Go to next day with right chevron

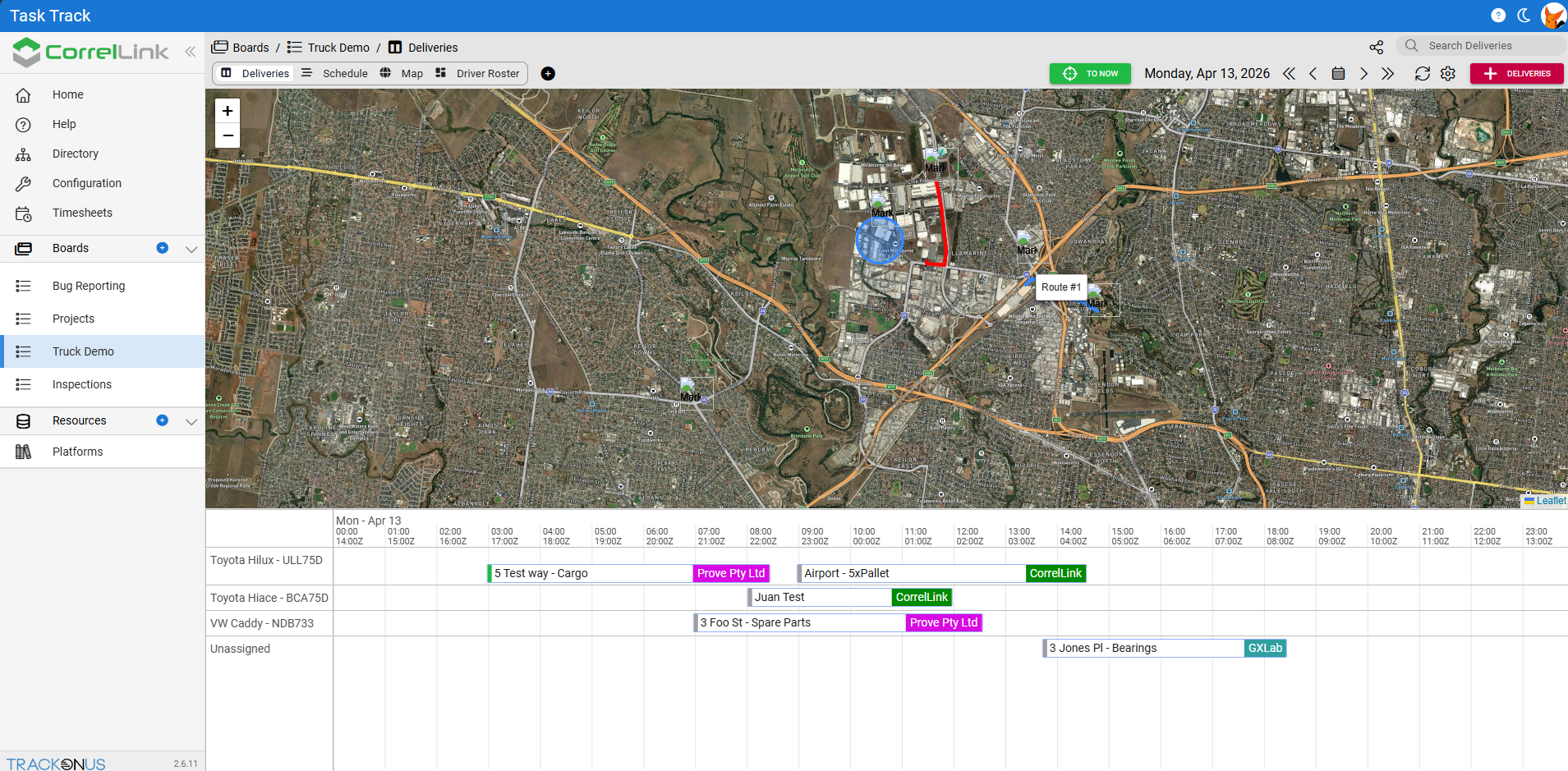[x=1363, y=74]
